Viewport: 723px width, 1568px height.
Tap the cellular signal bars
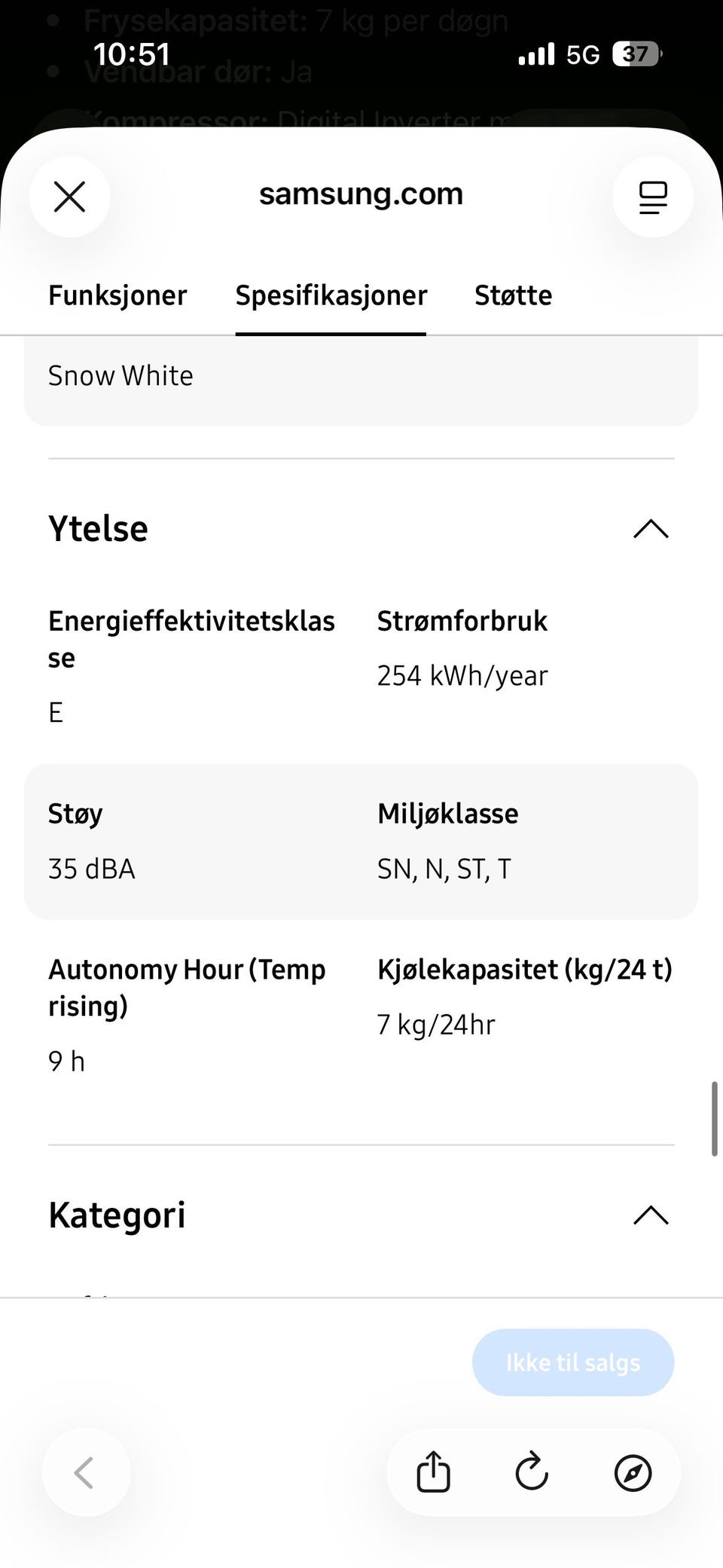pyautogui.click(x=536, y=54)
